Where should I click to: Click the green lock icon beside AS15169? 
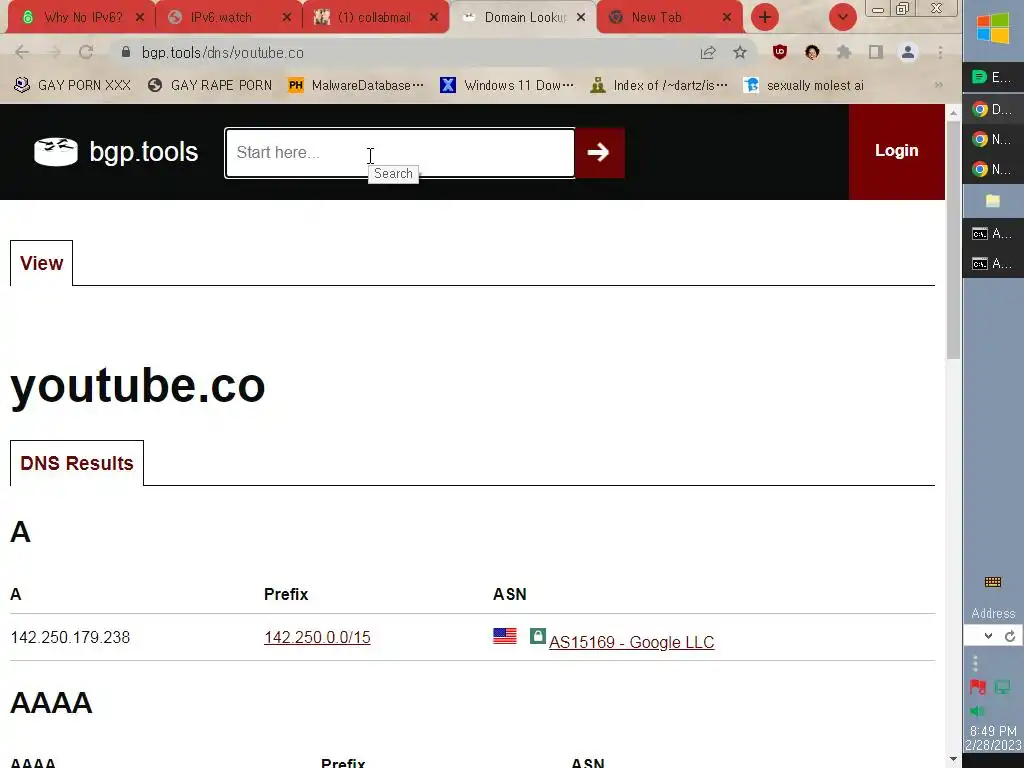point(537,635)
